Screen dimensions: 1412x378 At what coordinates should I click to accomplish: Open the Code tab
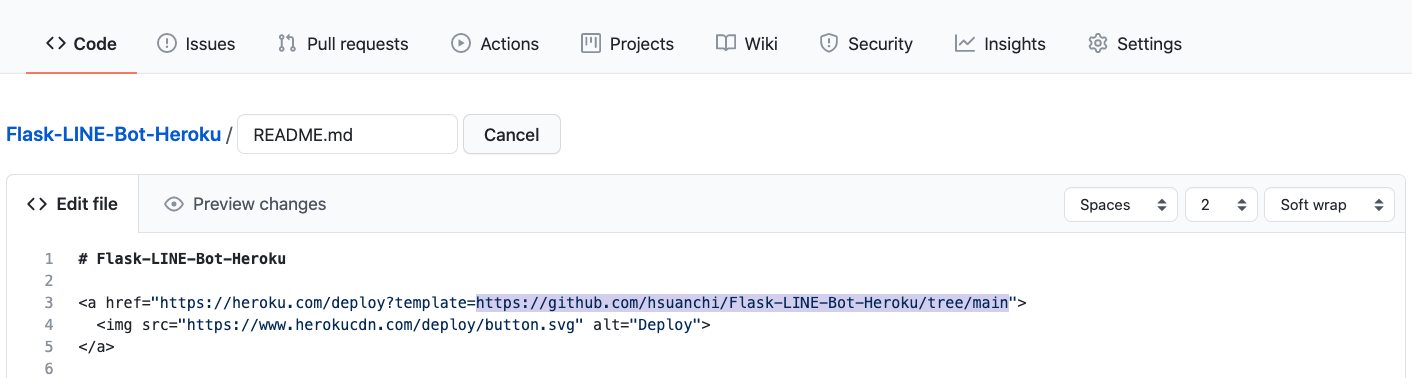coord(81,44)
